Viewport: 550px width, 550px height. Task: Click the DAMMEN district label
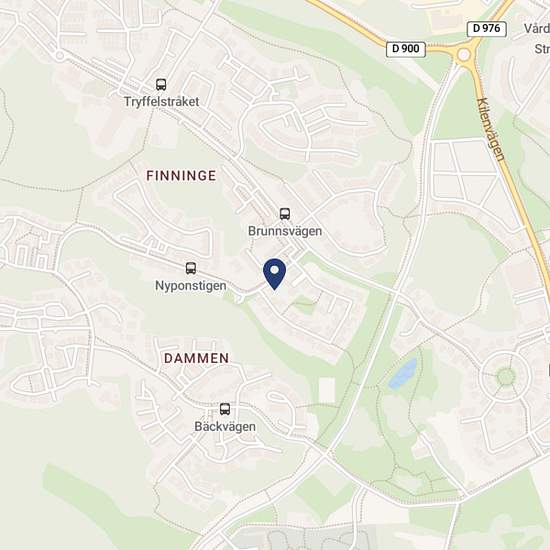197,358
